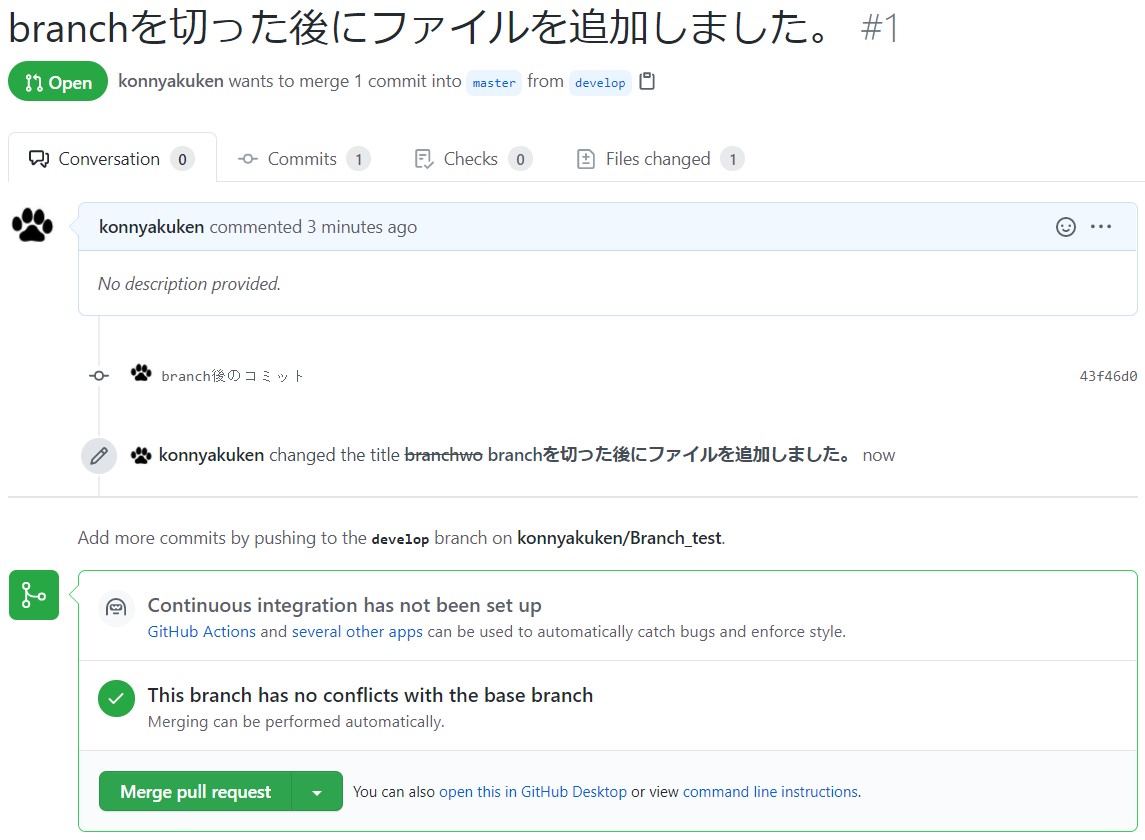Click open this in GitHub Desktop link
Screen dimensions: 1145x840
[532, 792]
